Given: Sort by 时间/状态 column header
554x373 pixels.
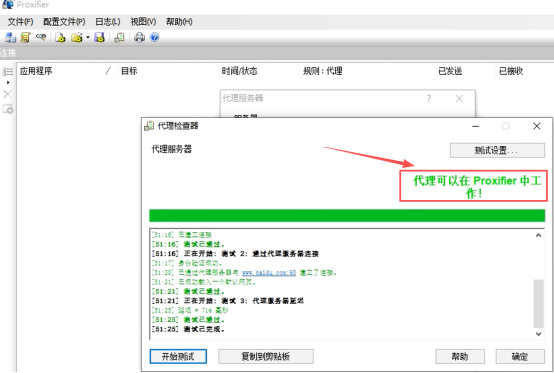Looking at the screenshot, I should click(x=239, y=71).
